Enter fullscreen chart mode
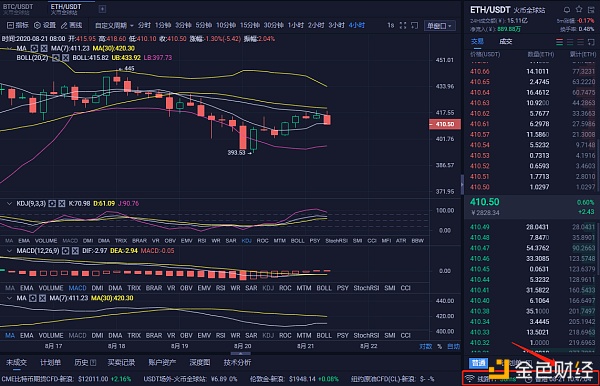 (x=403, y=25)
